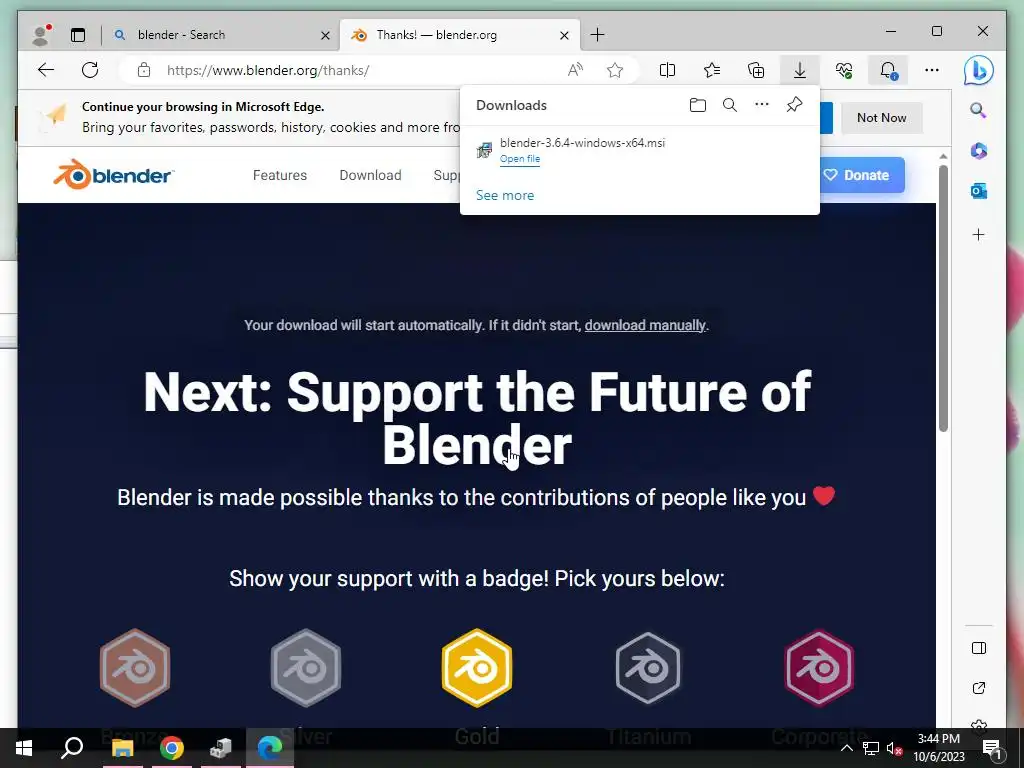Click the download manually link
Image resolution: width=1024 pixels, height=768 pixels.
pyautogui.click(x=645, y=325)
